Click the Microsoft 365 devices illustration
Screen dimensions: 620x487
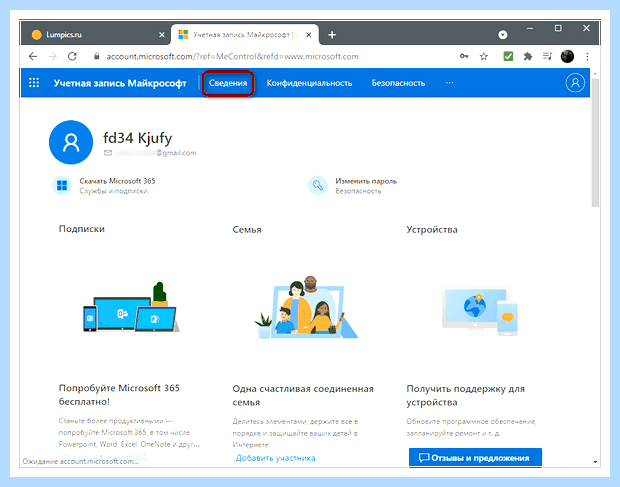click(131, 307)
